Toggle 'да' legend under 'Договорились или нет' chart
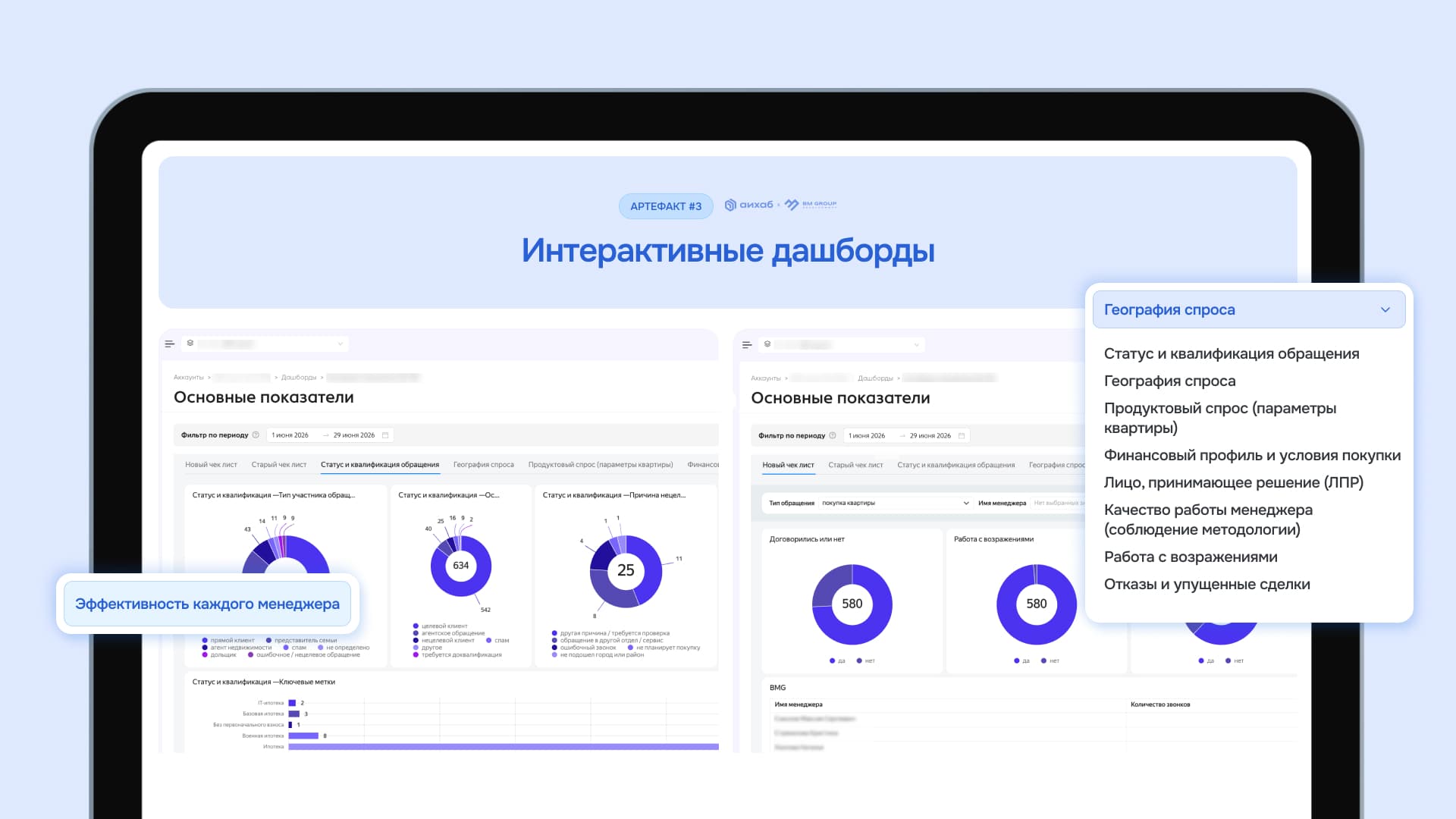Viewport: 1456px width, 819px height. point(837,661)
